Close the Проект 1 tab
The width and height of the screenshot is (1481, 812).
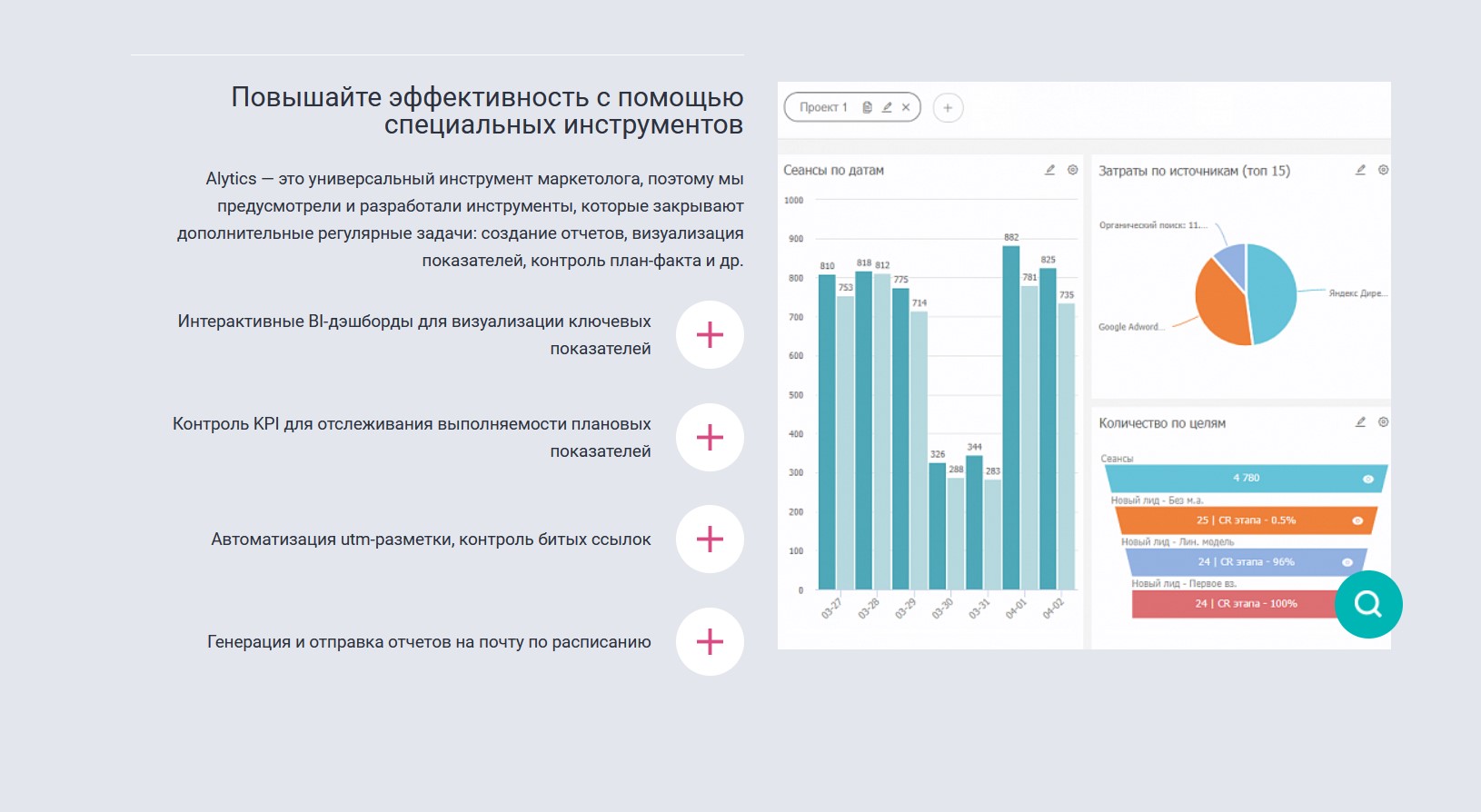pyautogui.click(x=906, y=107)
